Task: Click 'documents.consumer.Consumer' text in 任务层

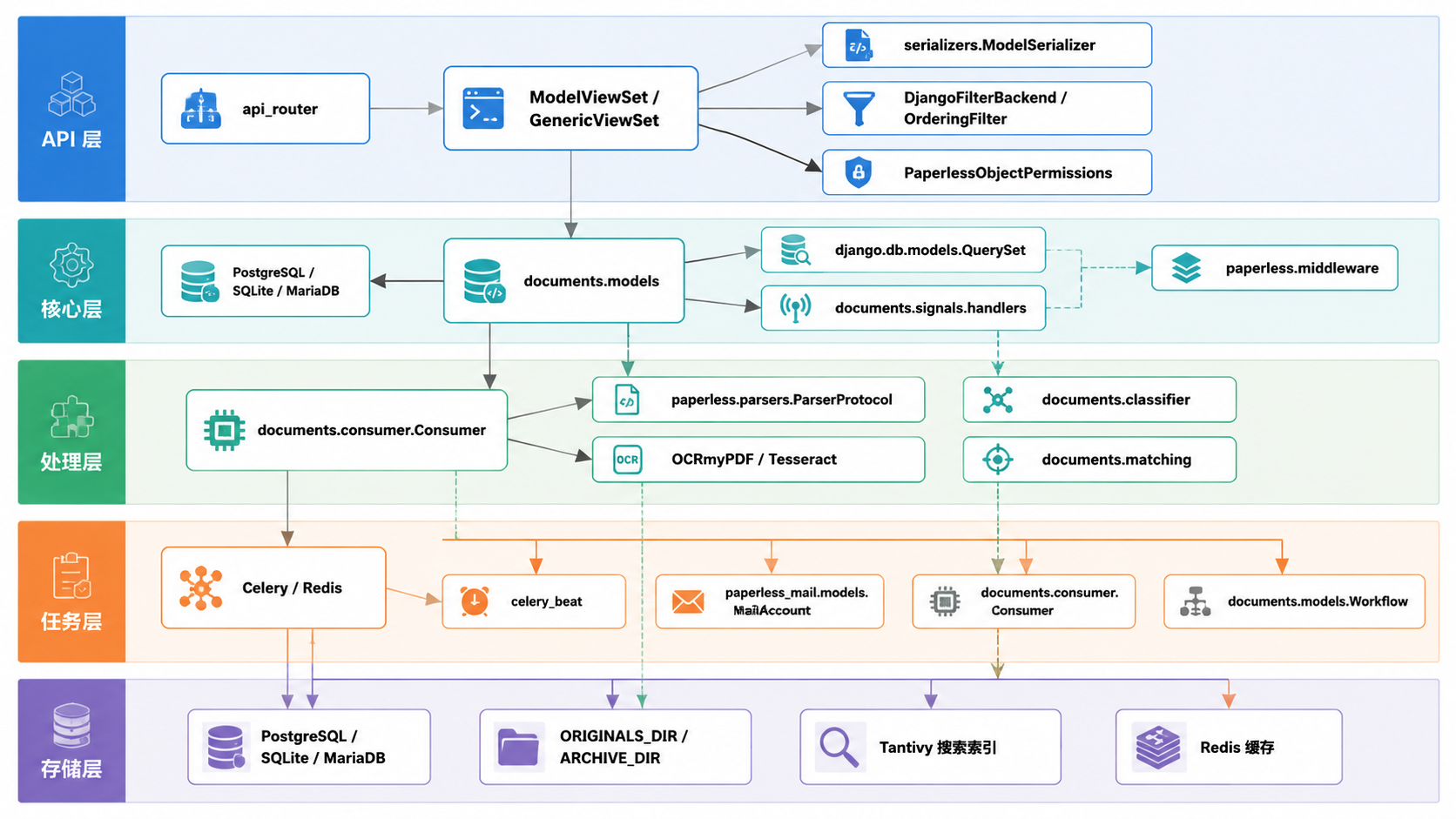Action: point(1049,601)
